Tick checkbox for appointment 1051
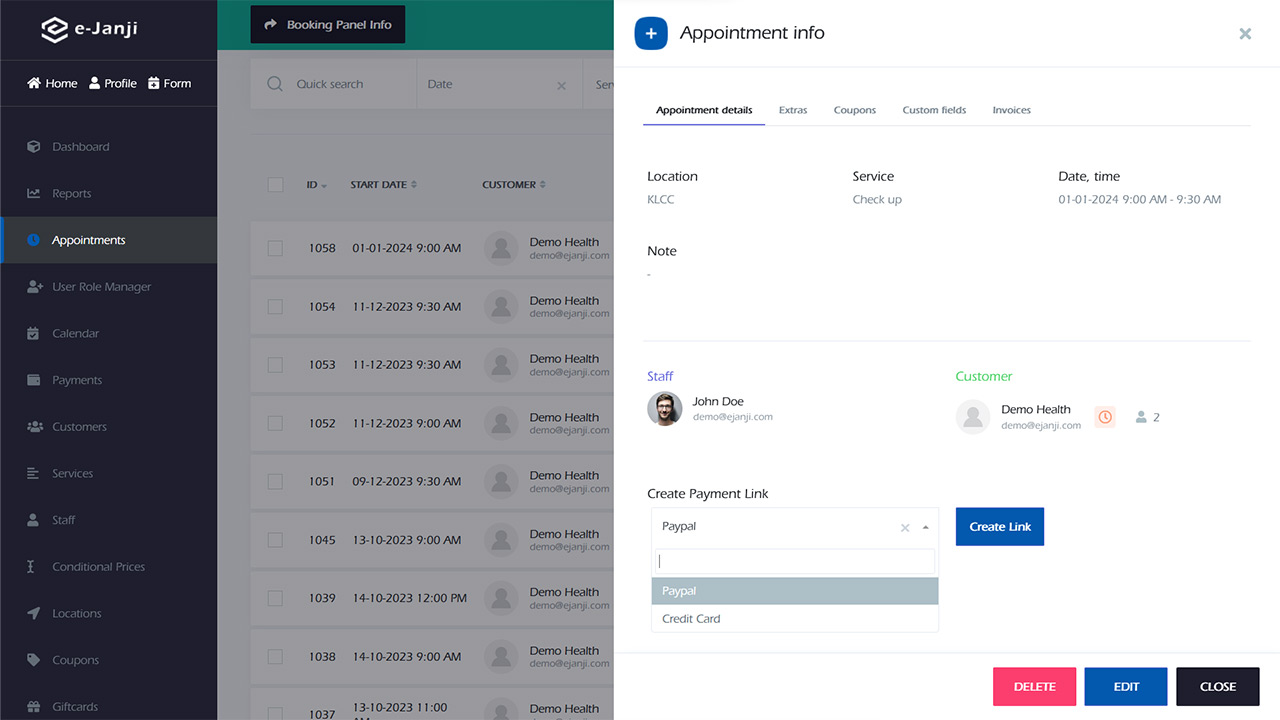 coord(275,481)
